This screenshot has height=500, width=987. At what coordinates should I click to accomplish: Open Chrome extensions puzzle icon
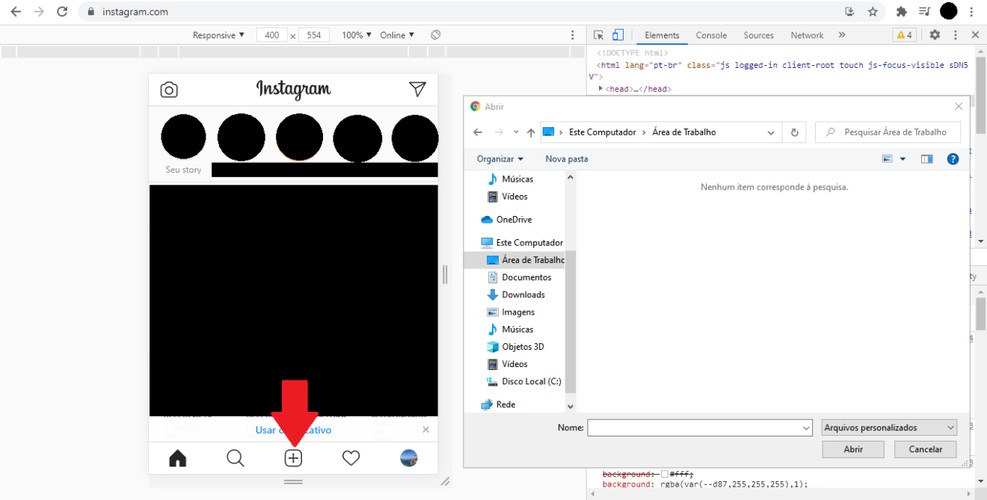click(901, 11)
